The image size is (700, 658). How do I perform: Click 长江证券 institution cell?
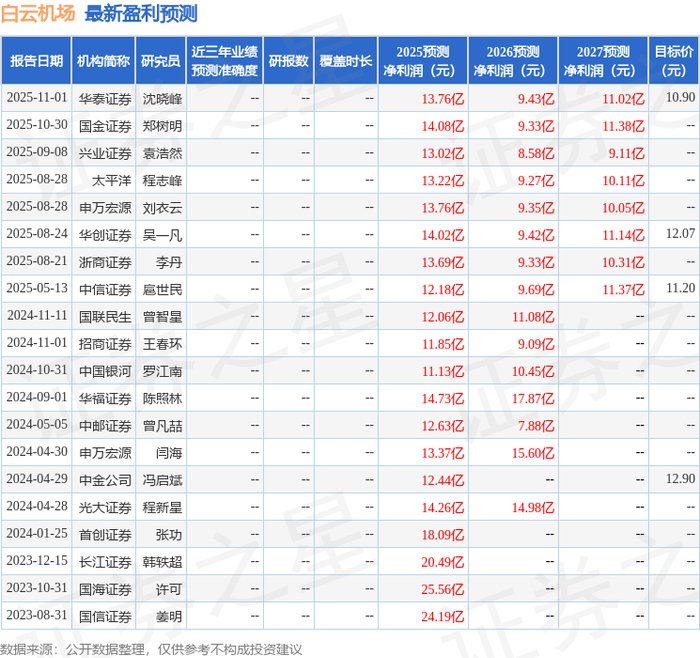click(105, 562)
